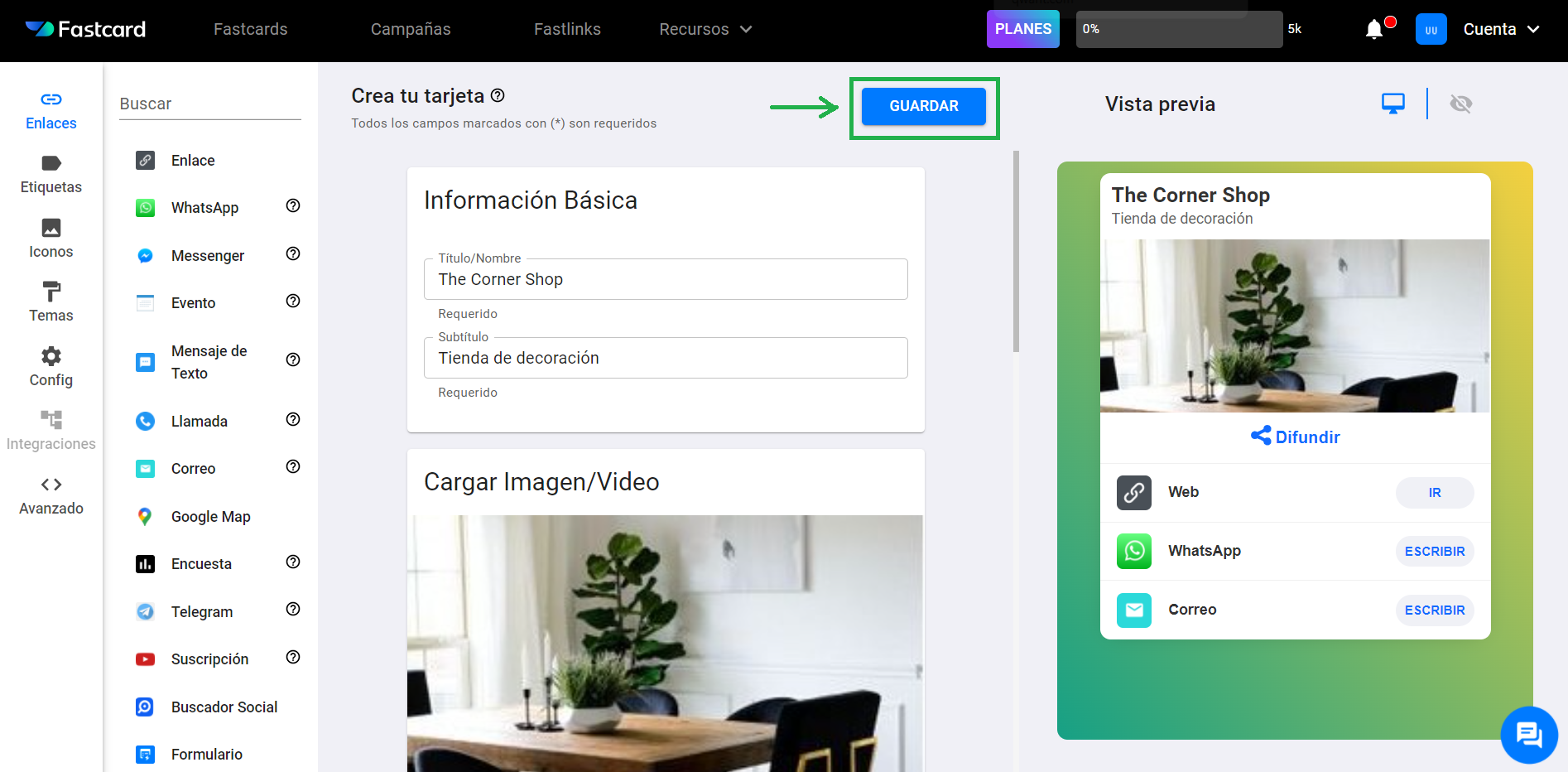Hide the Vista previa panel
This screenshot has height=772, width=1568.
click(1461, 104)
